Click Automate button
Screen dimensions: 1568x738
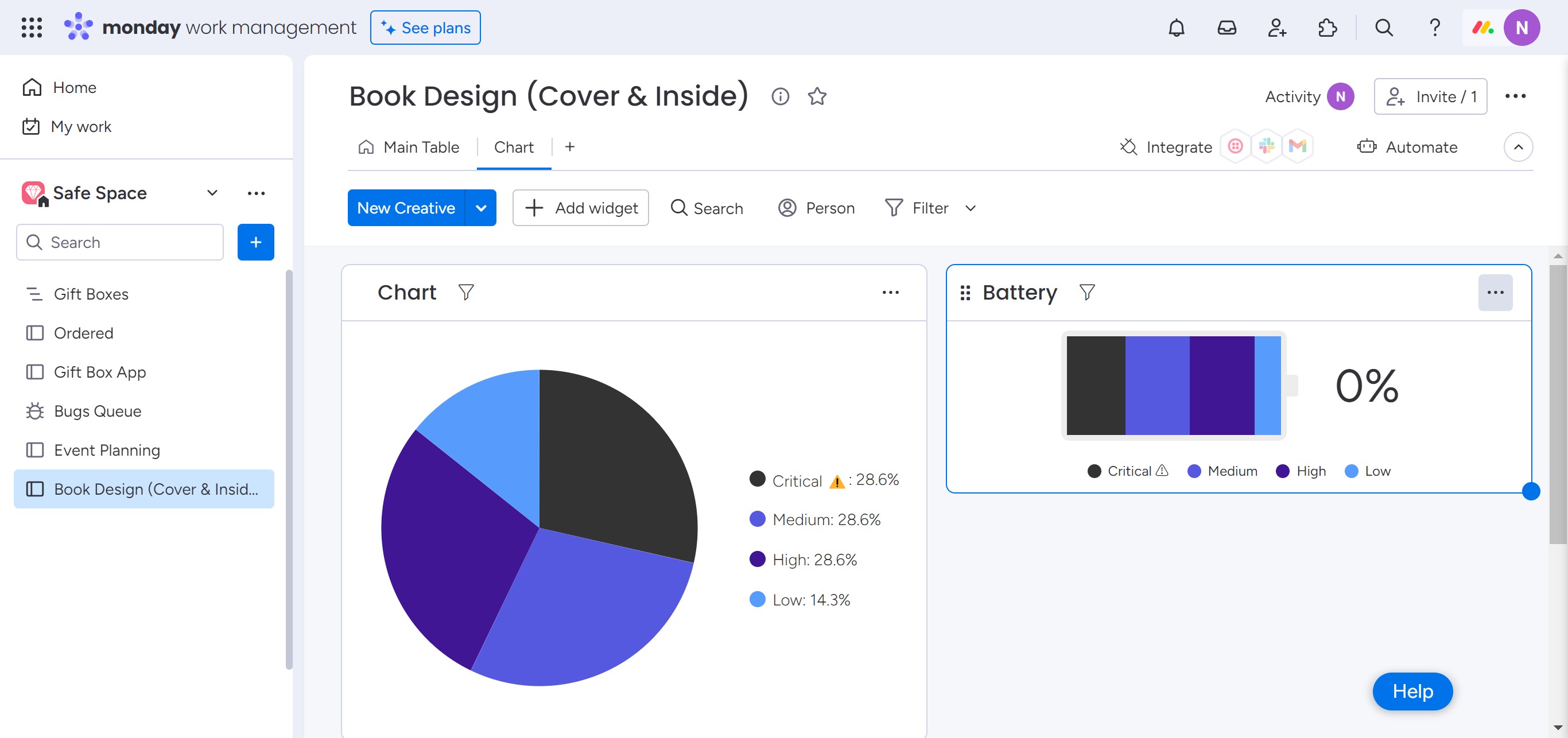click(x=1407, y=147)
